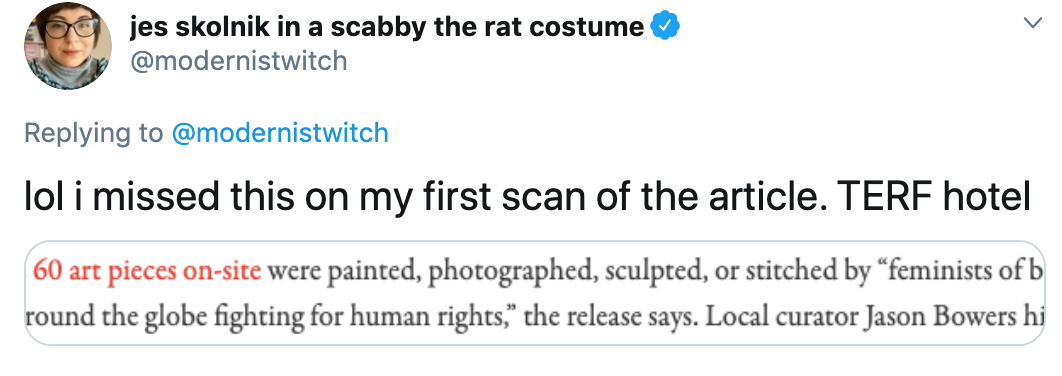
Task: Follow the blue @modernistwitch reply link
Action: pos(280,133)
